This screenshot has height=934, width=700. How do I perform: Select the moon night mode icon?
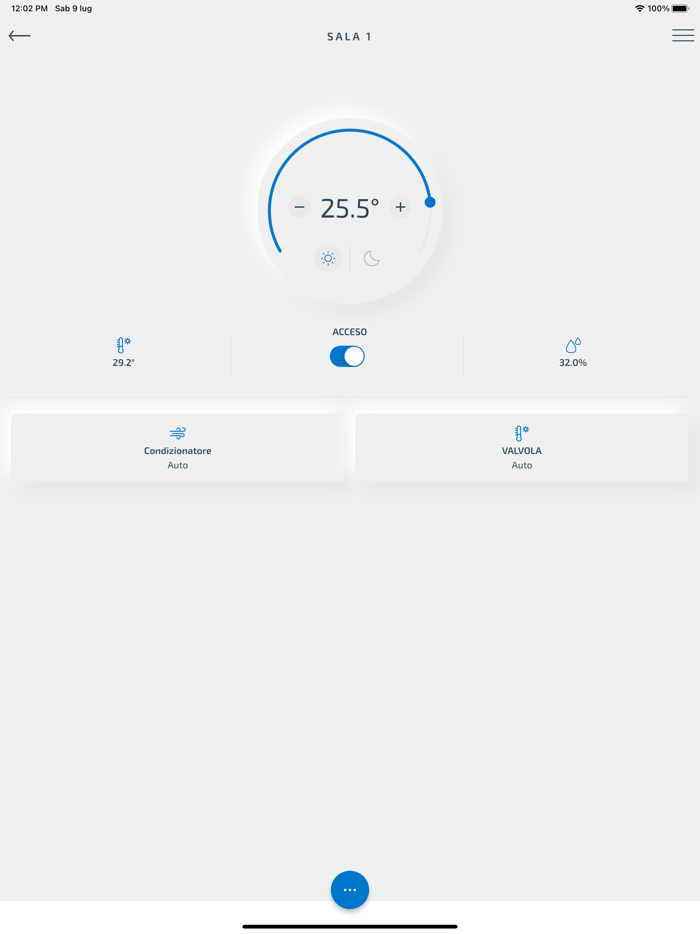coord(372,259)
